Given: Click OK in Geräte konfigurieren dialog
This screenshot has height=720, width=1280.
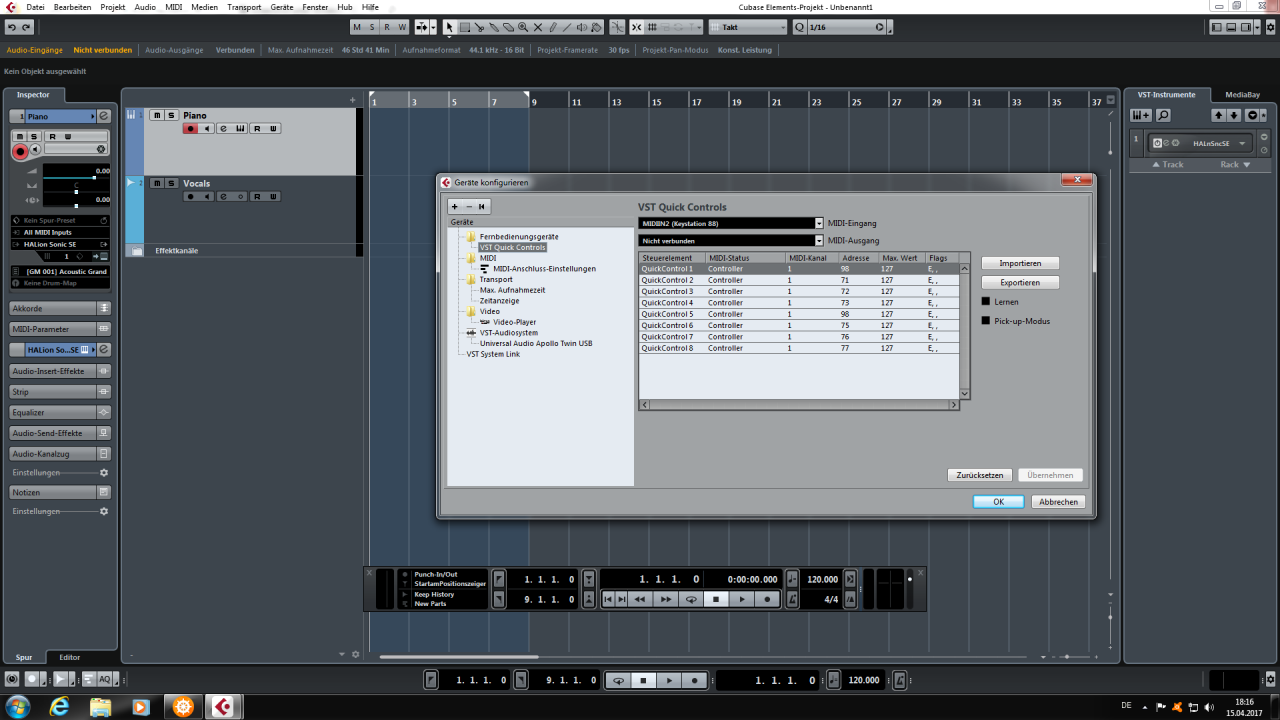Looking at the screenshot, I should 998,502.
